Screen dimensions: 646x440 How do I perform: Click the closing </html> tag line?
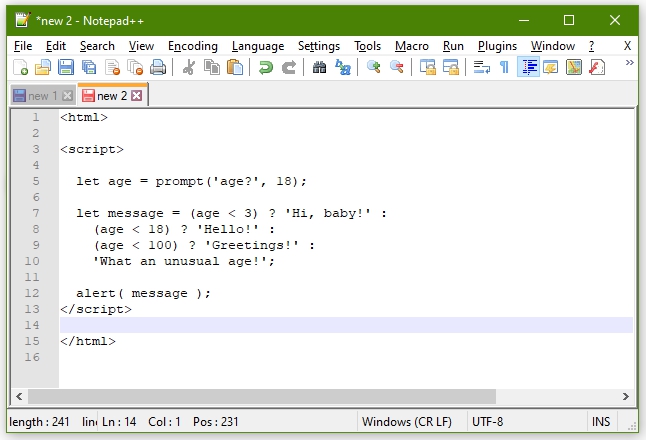(x=88, y=341)
